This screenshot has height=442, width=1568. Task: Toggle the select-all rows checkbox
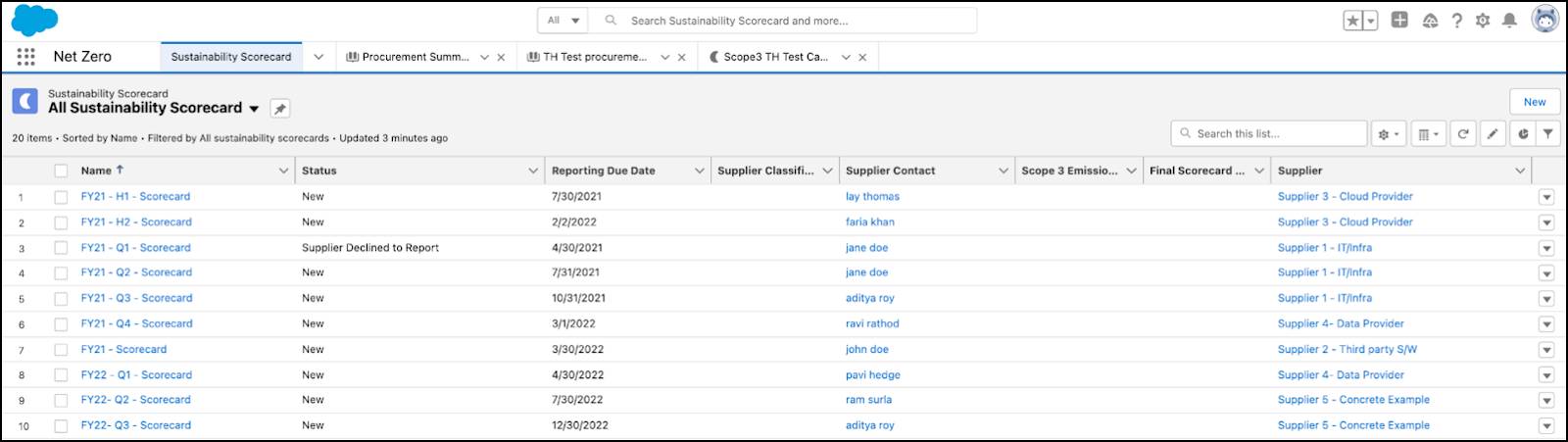tap(61, 171)
